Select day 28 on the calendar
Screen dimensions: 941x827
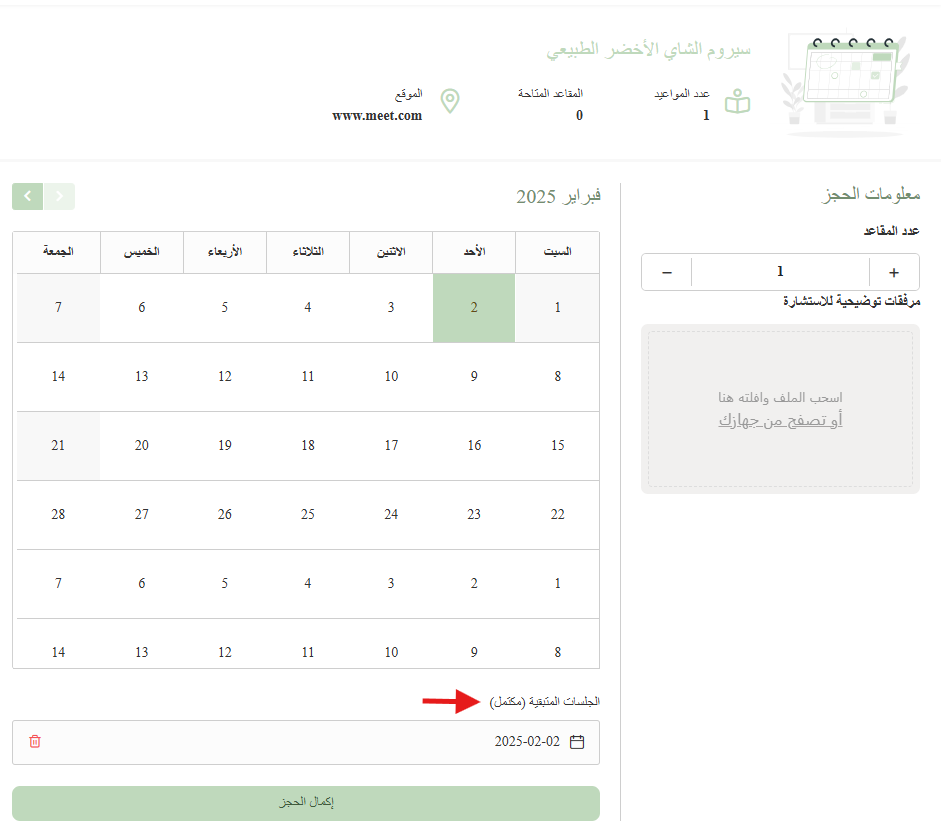click(58, 515)
